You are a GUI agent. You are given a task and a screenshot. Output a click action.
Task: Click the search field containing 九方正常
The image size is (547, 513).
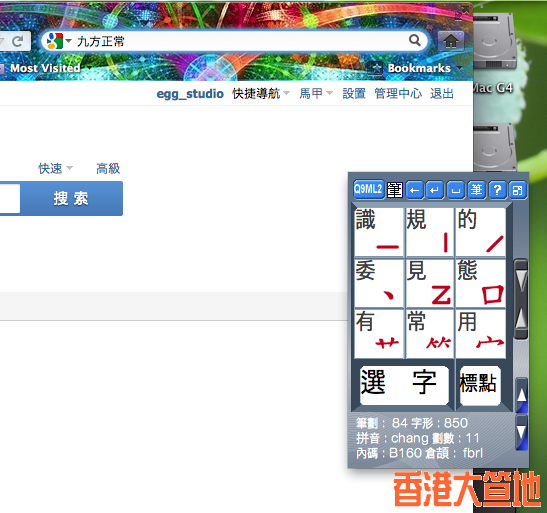(x=234, y=41)
